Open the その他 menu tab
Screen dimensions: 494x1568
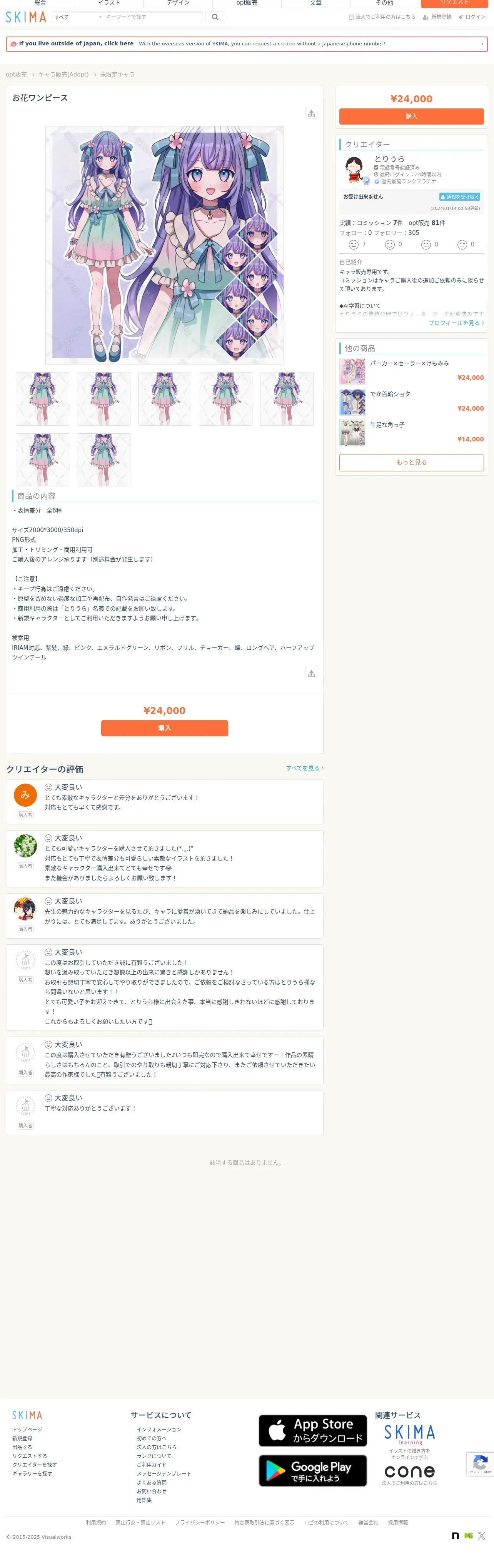(384, 3)
